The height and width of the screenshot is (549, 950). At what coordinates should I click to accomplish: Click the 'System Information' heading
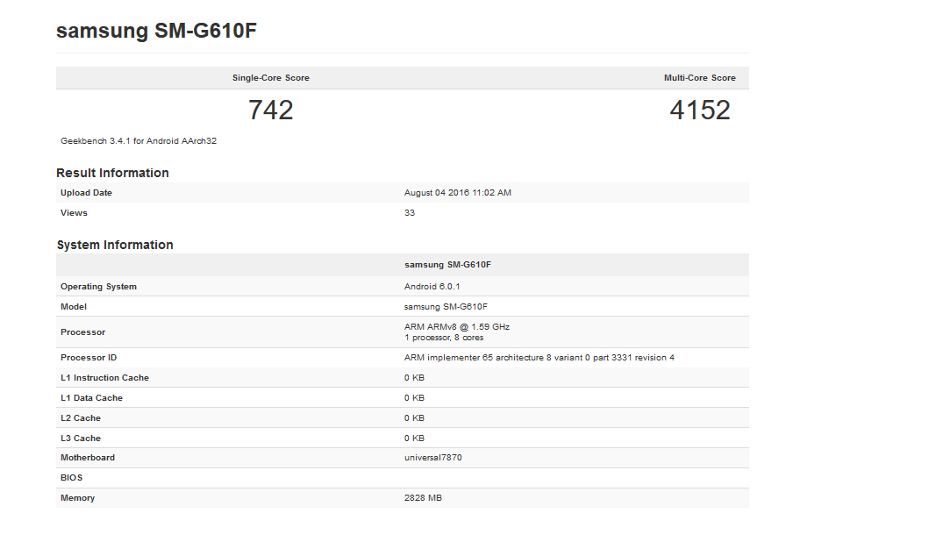pyautogui.click(x=115, y=245)
